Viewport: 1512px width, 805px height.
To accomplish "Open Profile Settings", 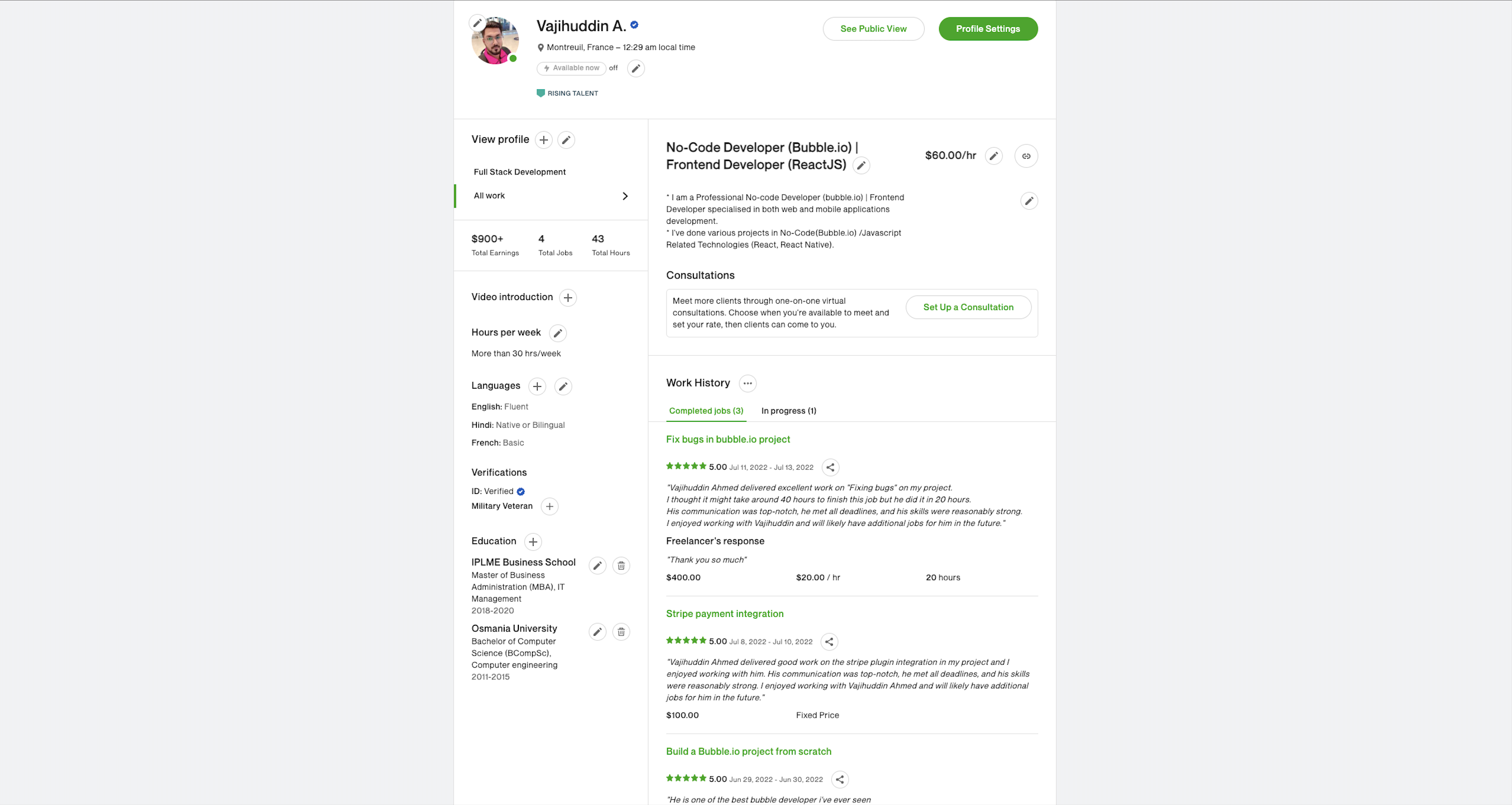I will tap(987, 29).
